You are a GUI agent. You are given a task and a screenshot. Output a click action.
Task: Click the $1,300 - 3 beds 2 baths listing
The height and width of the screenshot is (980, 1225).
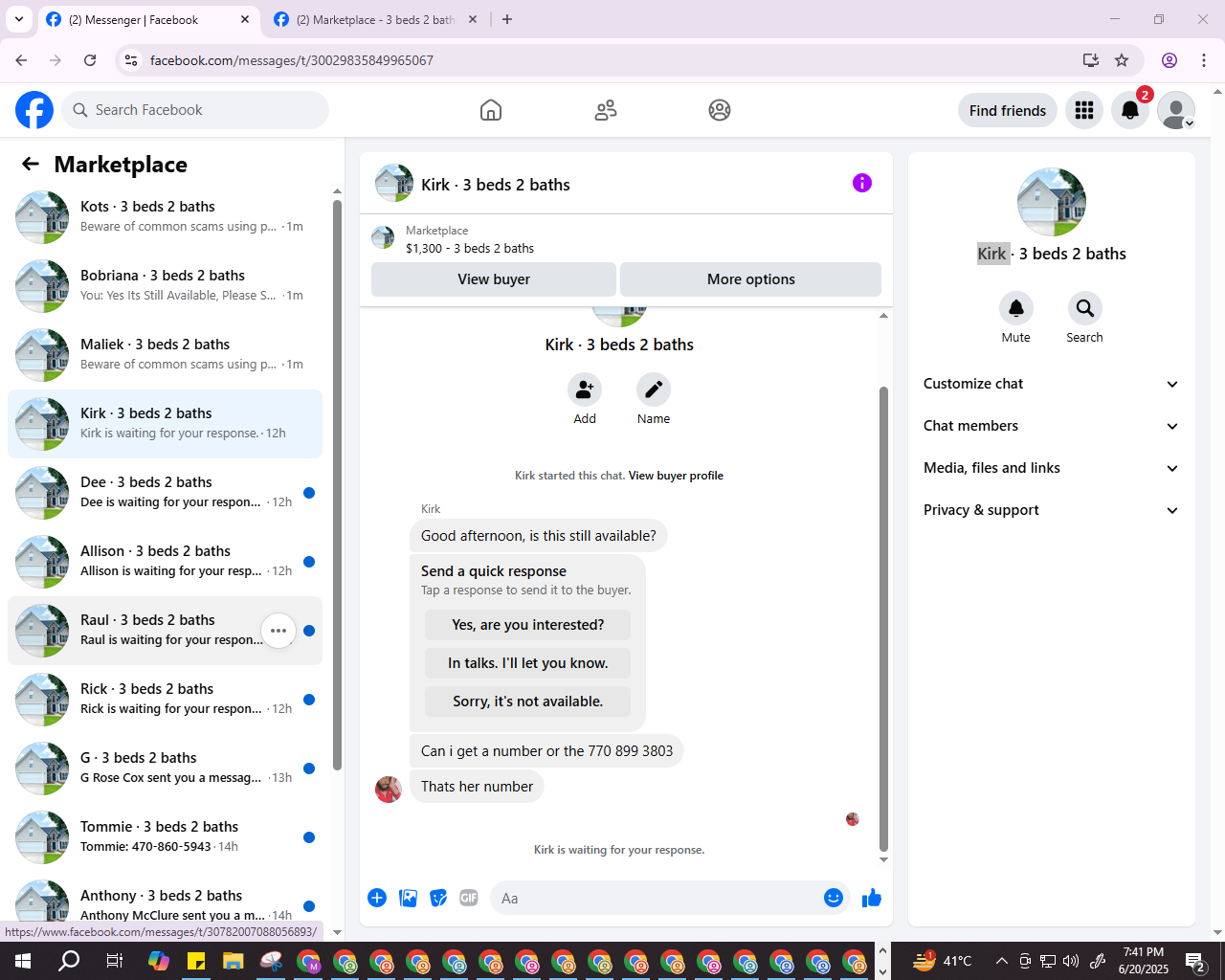click(470, 248)
